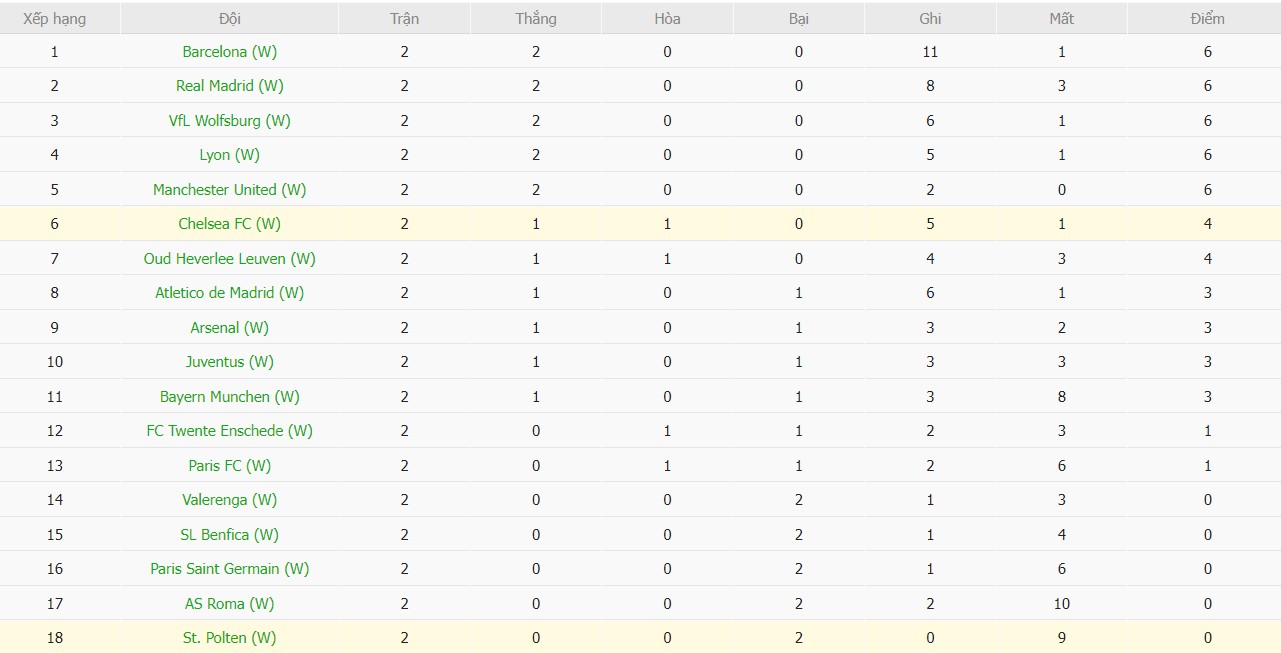Click the St. Polten (W) link

229,638
